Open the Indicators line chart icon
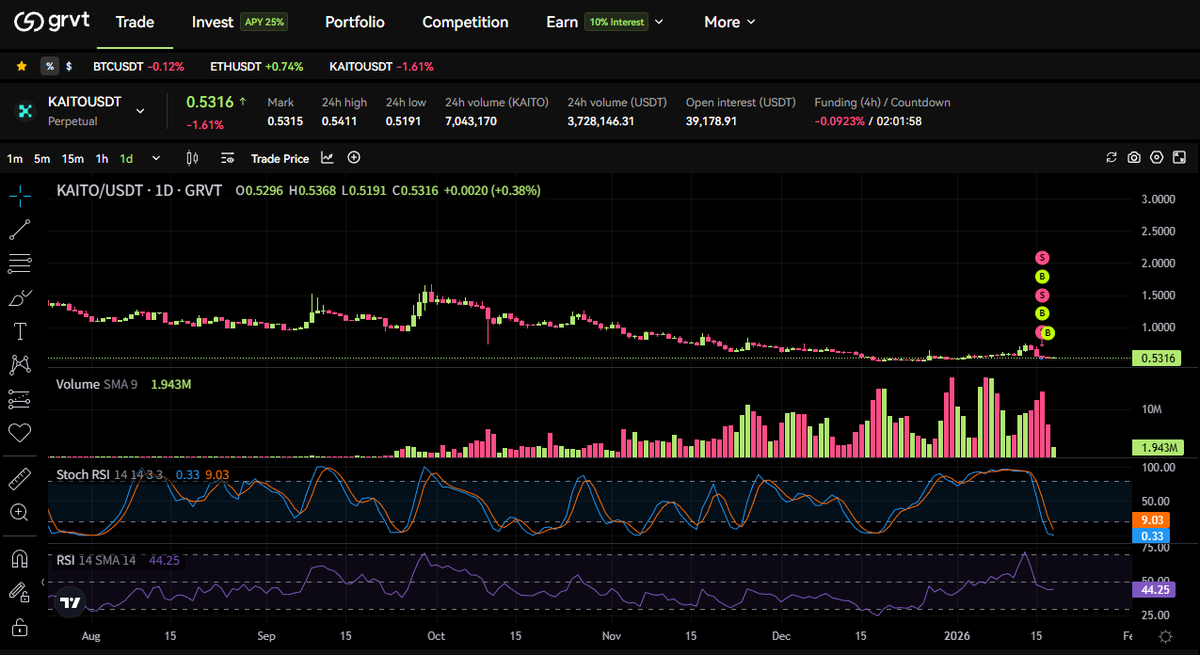This screenshot has width=1200, height=655. [328, 158]
